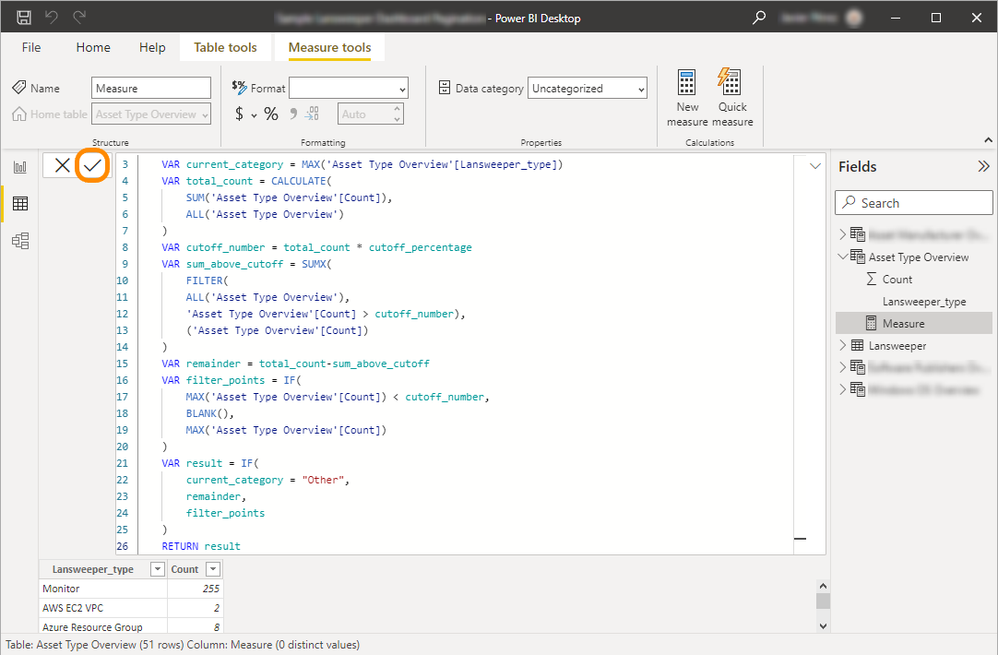
Task: Expand the Lansweeper table in Fields
Action: [x=843, y=346]
